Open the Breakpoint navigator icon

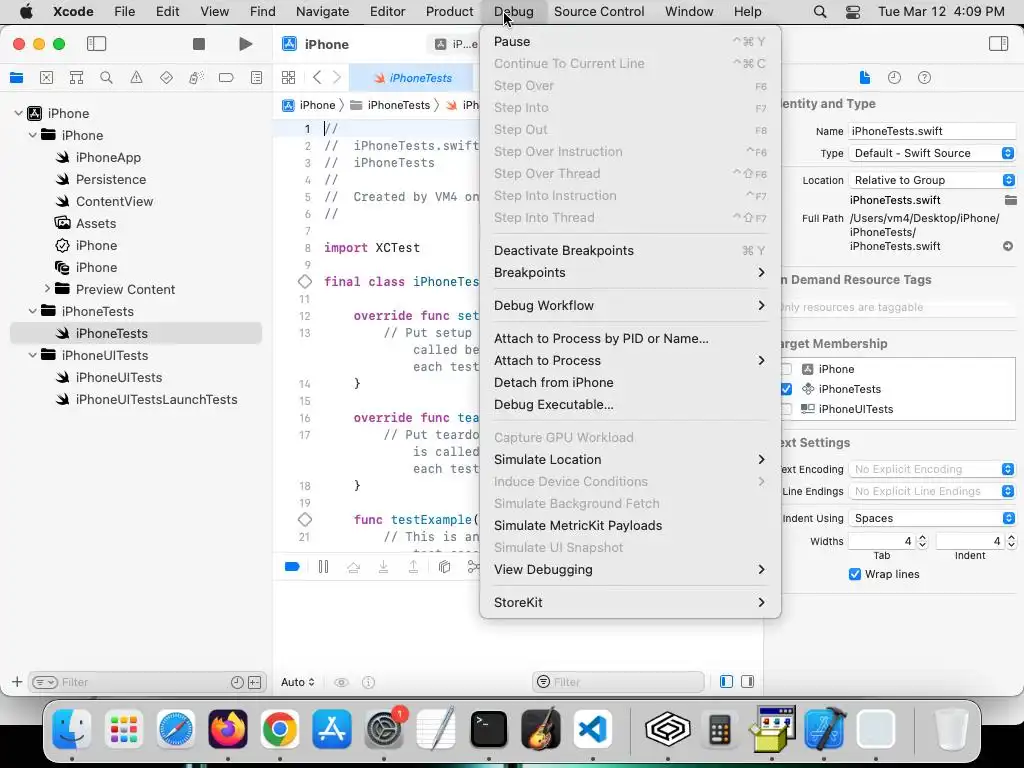(226, 78)
